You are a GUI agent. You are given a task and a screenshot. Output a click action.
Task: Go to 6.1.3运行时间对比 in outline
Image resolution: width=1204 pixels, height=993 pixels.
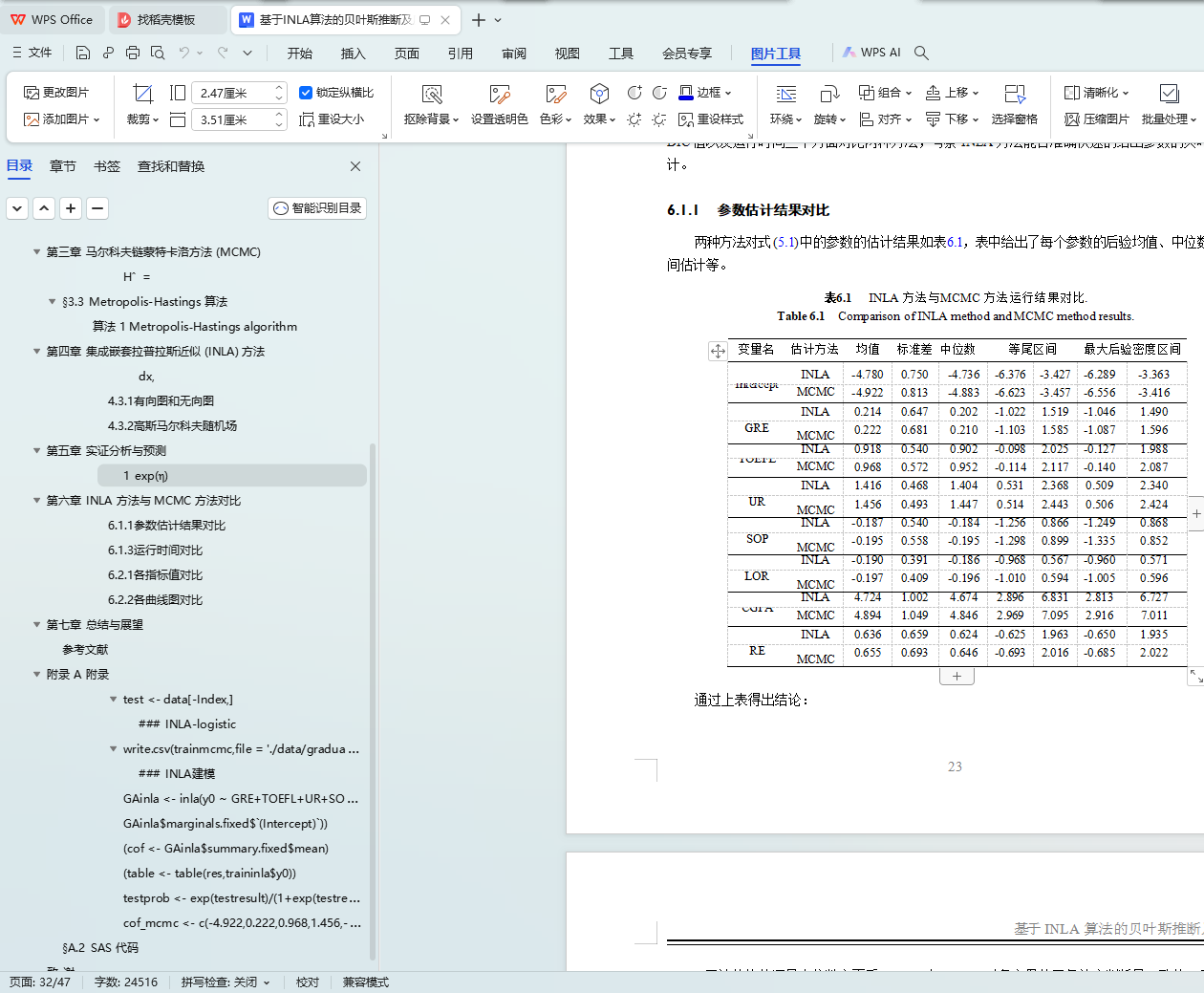click(x=155, y=550)
